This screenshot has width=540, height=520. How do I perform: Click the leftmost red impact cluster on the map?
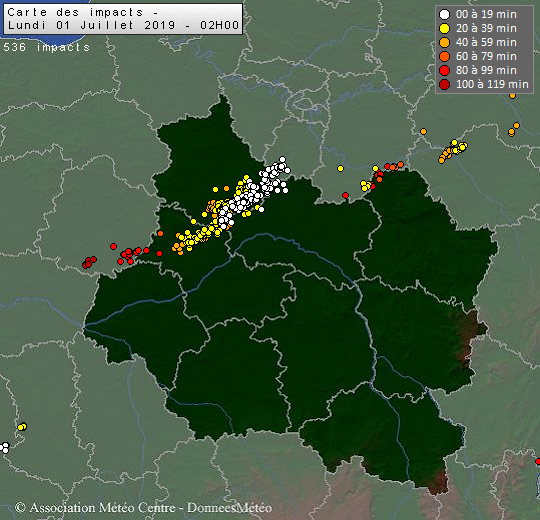89,262
